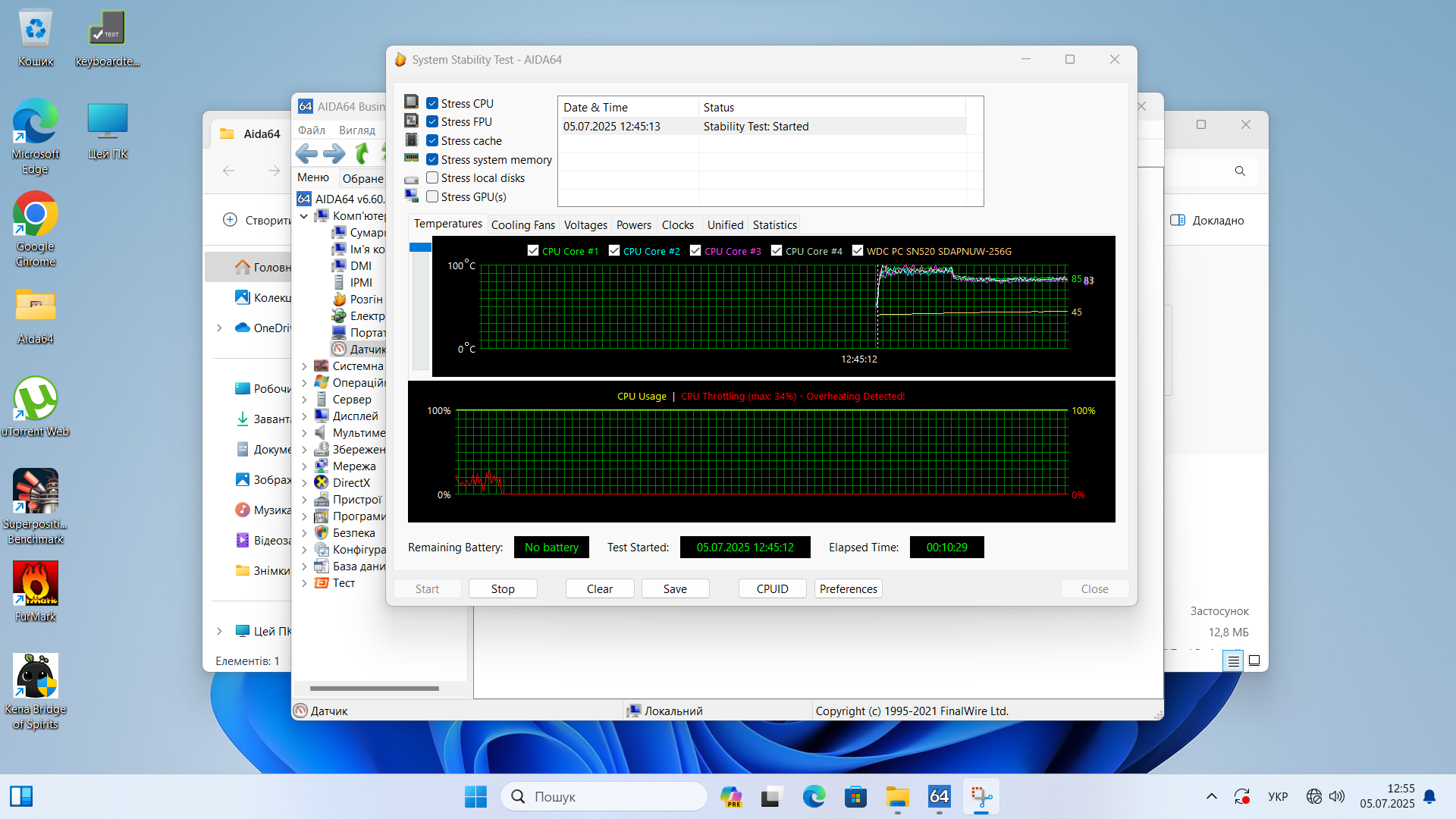1456x819 pixels.
Task: Click the AIDA64 back arrow toolbar icon
Action: tap(306, 154)
